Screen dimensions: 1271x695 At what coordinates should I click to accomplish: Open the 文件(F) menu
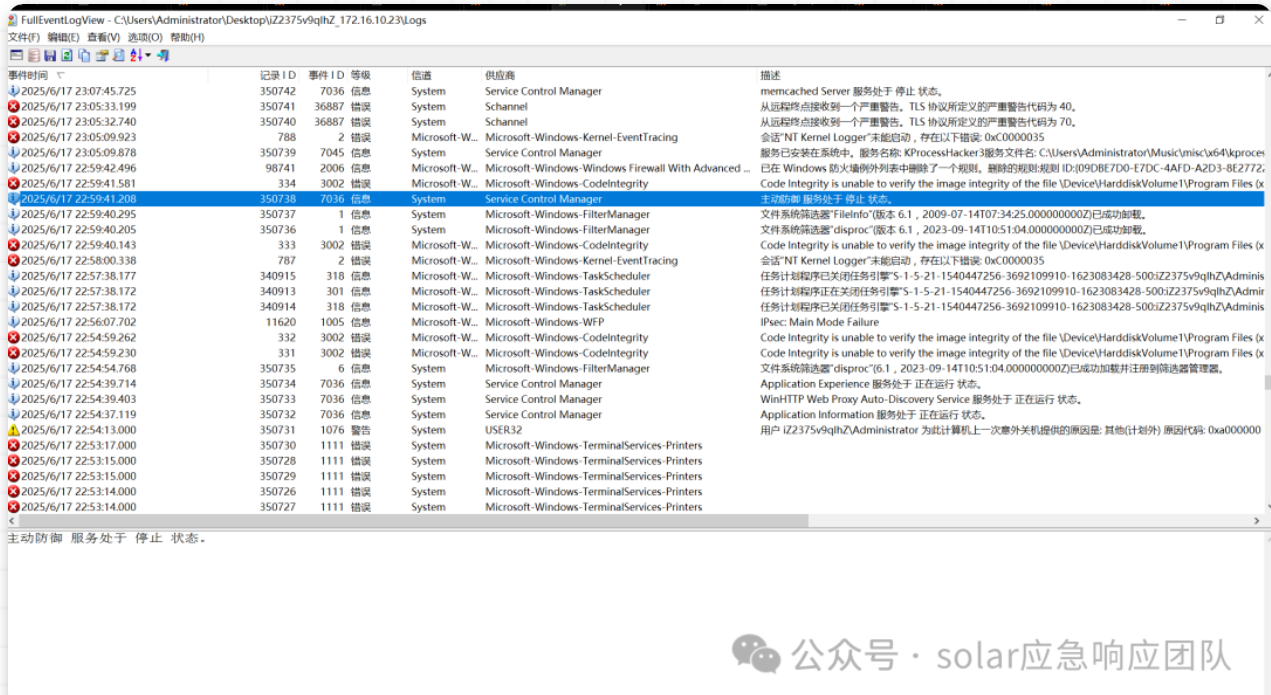tap(24, 37)
